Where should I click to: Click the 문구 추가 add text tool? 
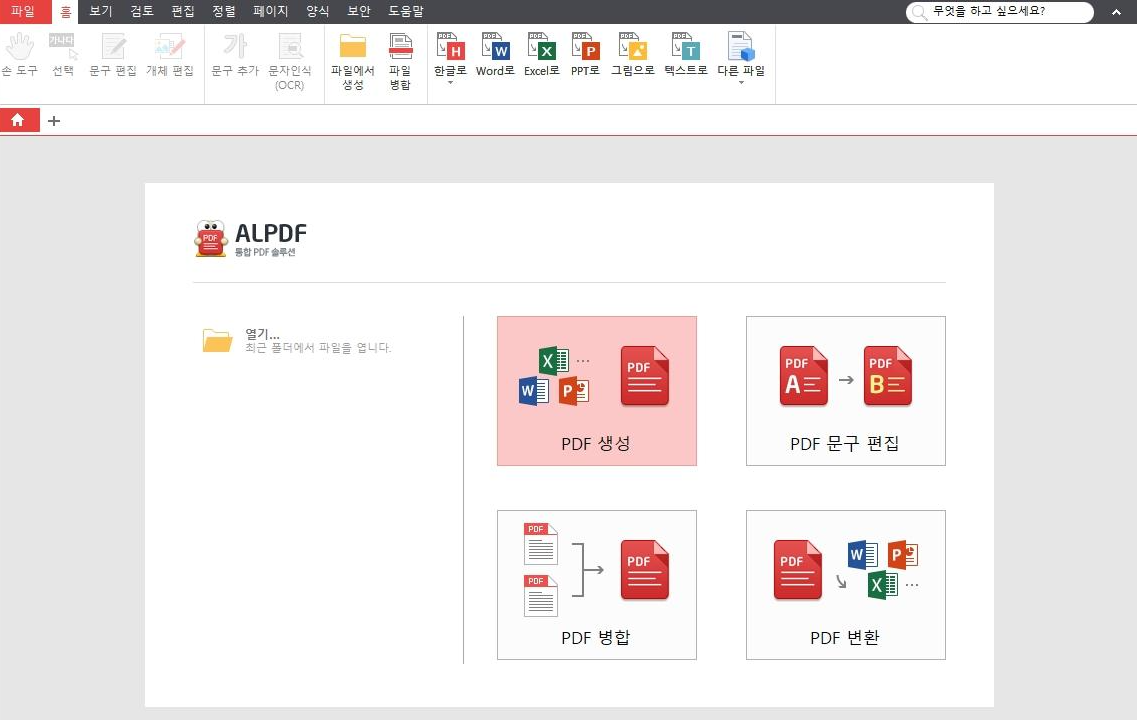(x=235, y=55)
